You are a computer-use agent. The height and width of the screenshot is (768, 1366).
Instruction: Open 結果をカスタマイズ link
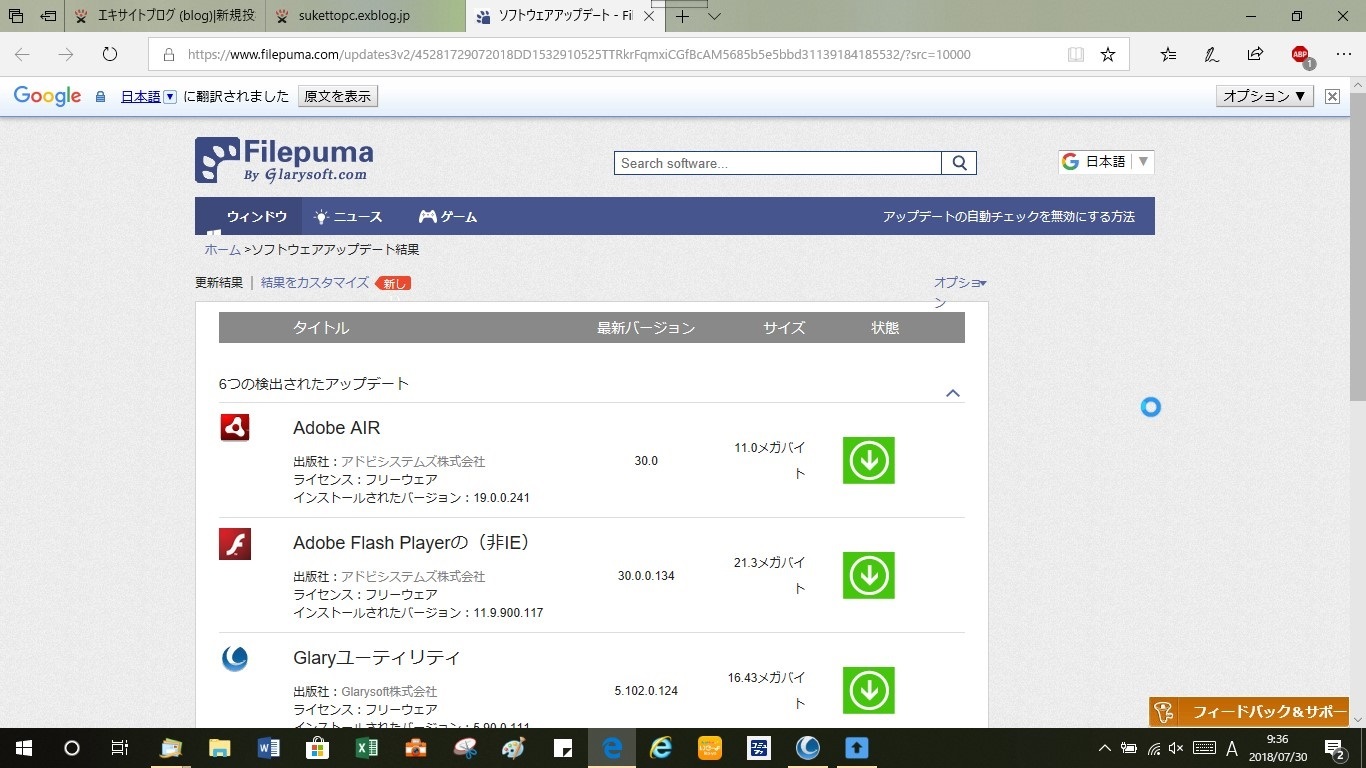tap(315, 283)
